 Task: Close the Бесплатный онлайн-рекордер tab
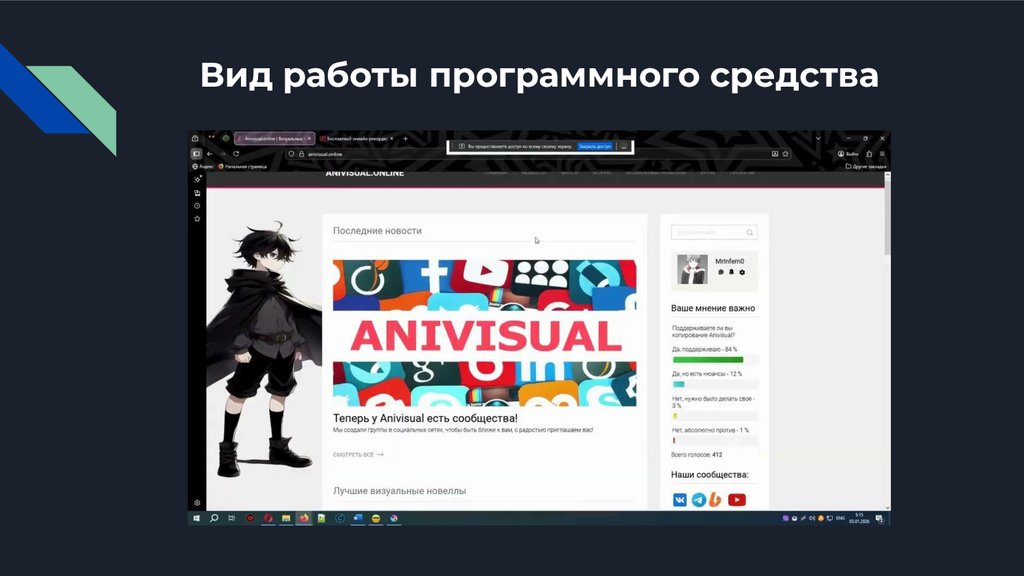pos(391,138)
